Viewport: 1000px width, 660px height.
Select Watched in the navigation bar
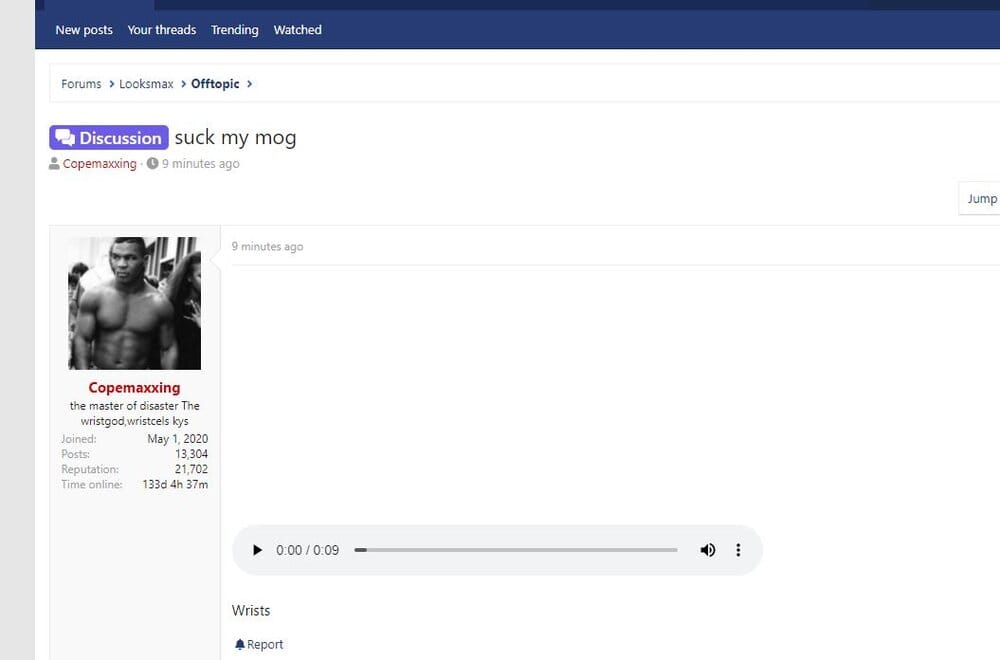click(298, 30)
